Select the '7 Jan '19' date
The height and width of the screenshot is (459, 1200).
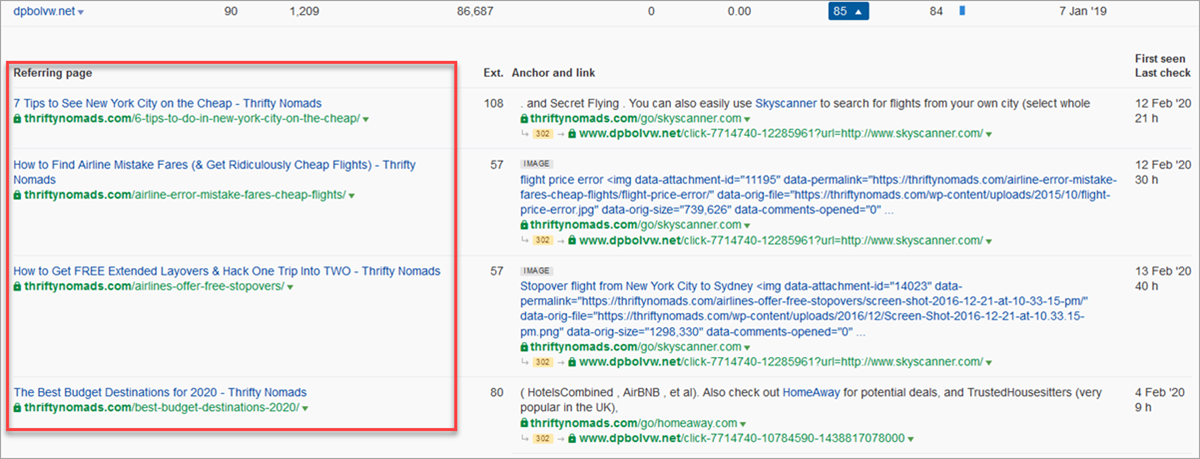pyautogui.click(x=1084, y=11)
